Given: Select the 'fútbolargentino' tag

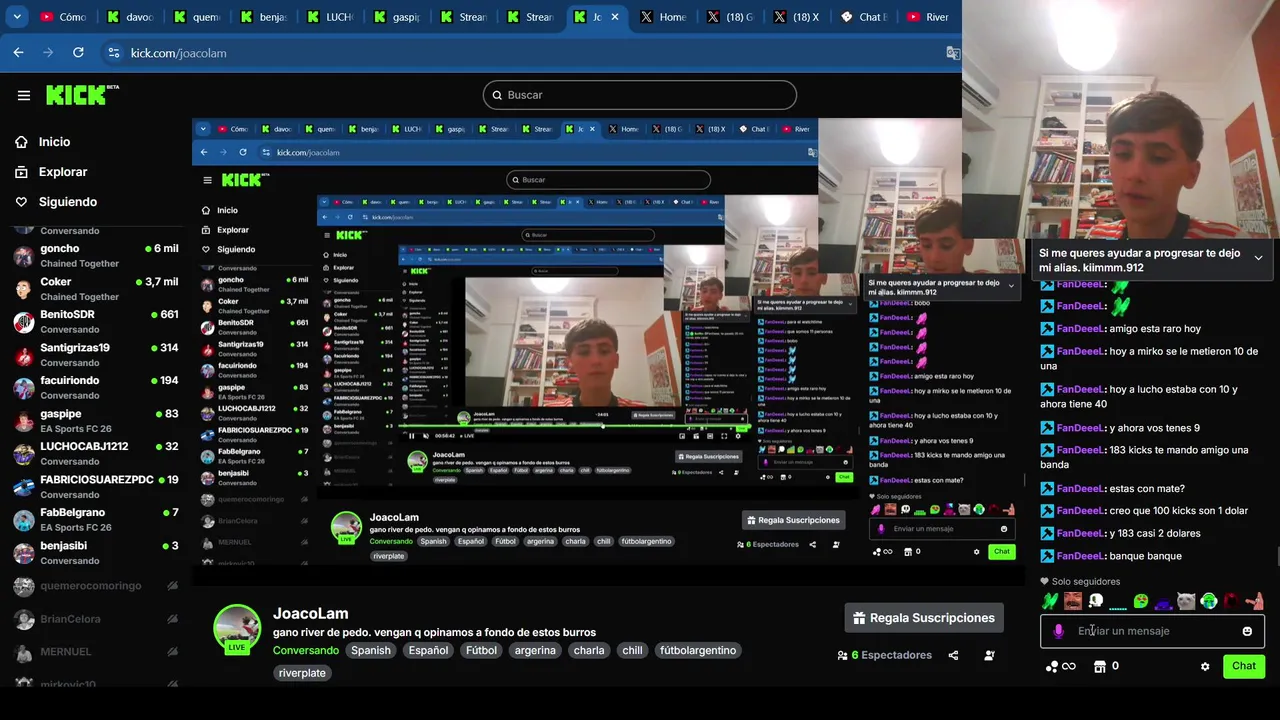Looking at the screenshot, I should point(698,650).
